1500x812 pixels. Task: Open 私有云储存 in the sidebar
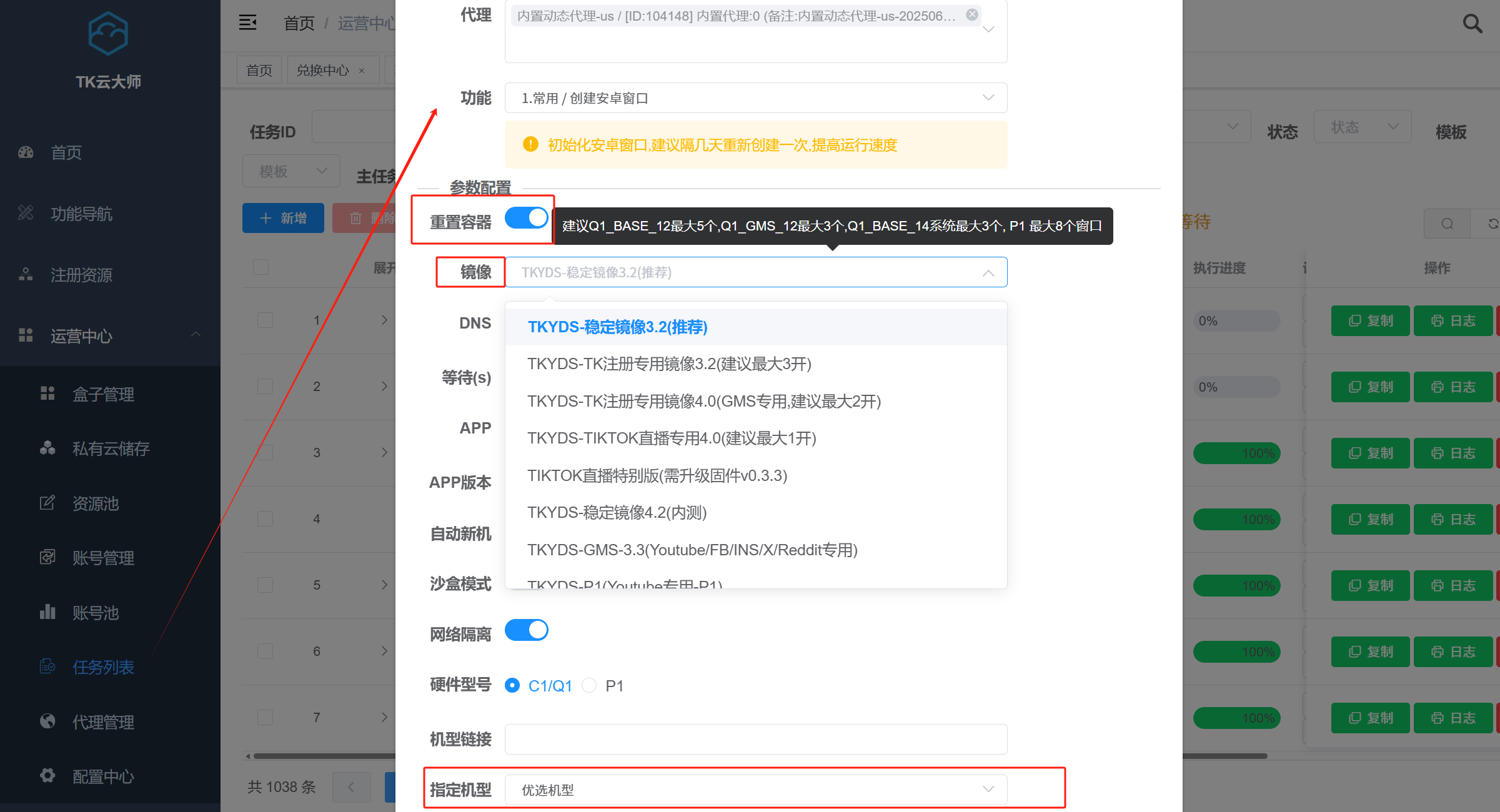click(x=111, y=448)
